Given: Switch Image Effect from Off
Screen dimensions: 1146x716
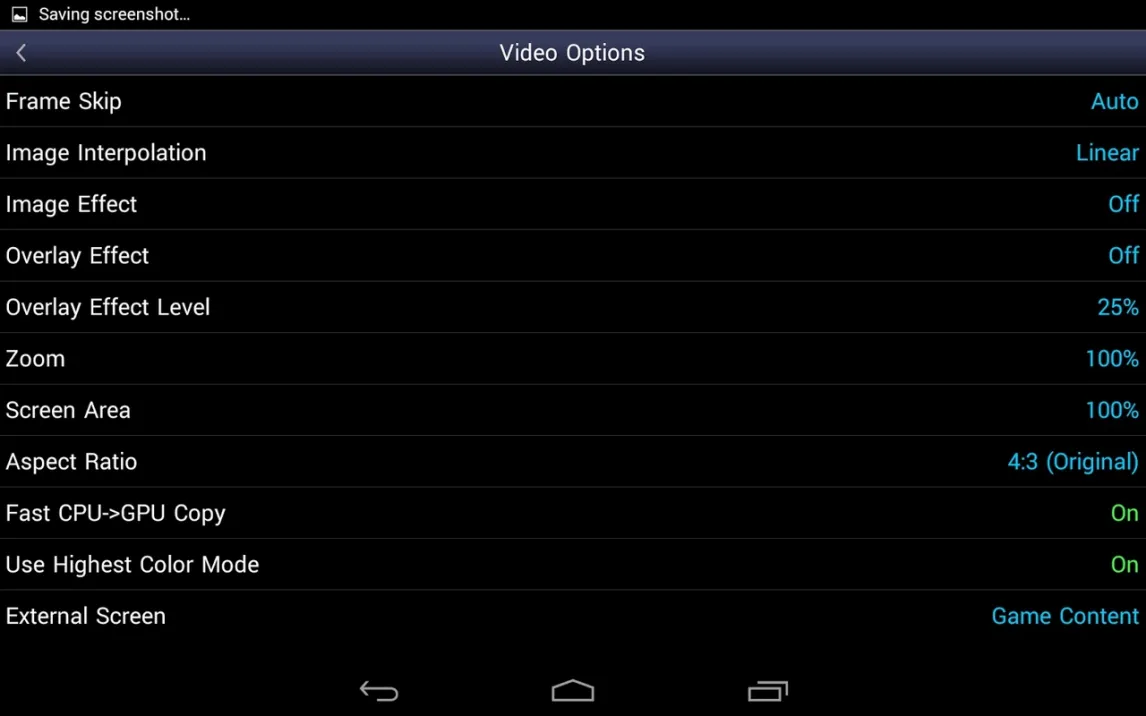Looking at the screenshot, I should click(1123, 204).
